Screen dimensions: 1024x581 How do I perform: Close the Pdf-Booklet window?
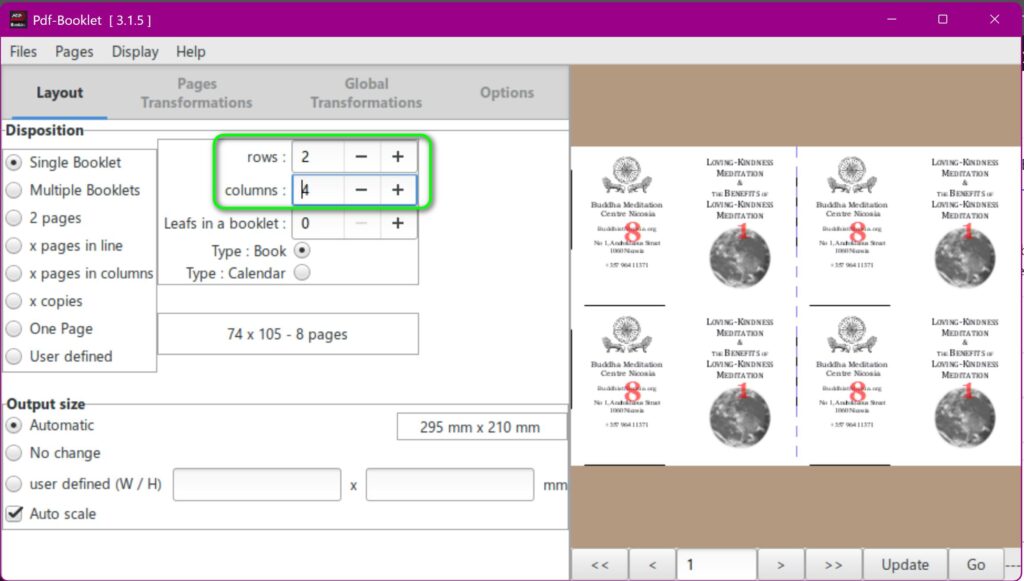click(x=995, y=20)
